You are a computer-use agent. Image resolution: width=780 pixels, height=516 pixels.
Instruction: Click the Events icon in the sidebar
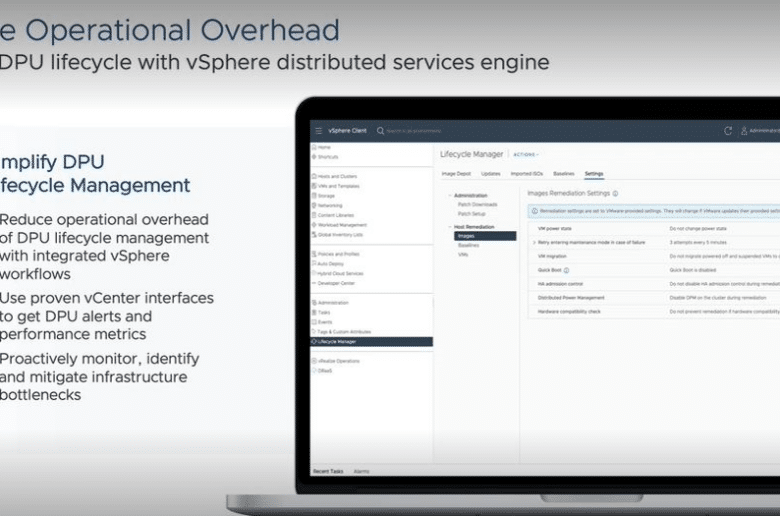click(314, 322)
